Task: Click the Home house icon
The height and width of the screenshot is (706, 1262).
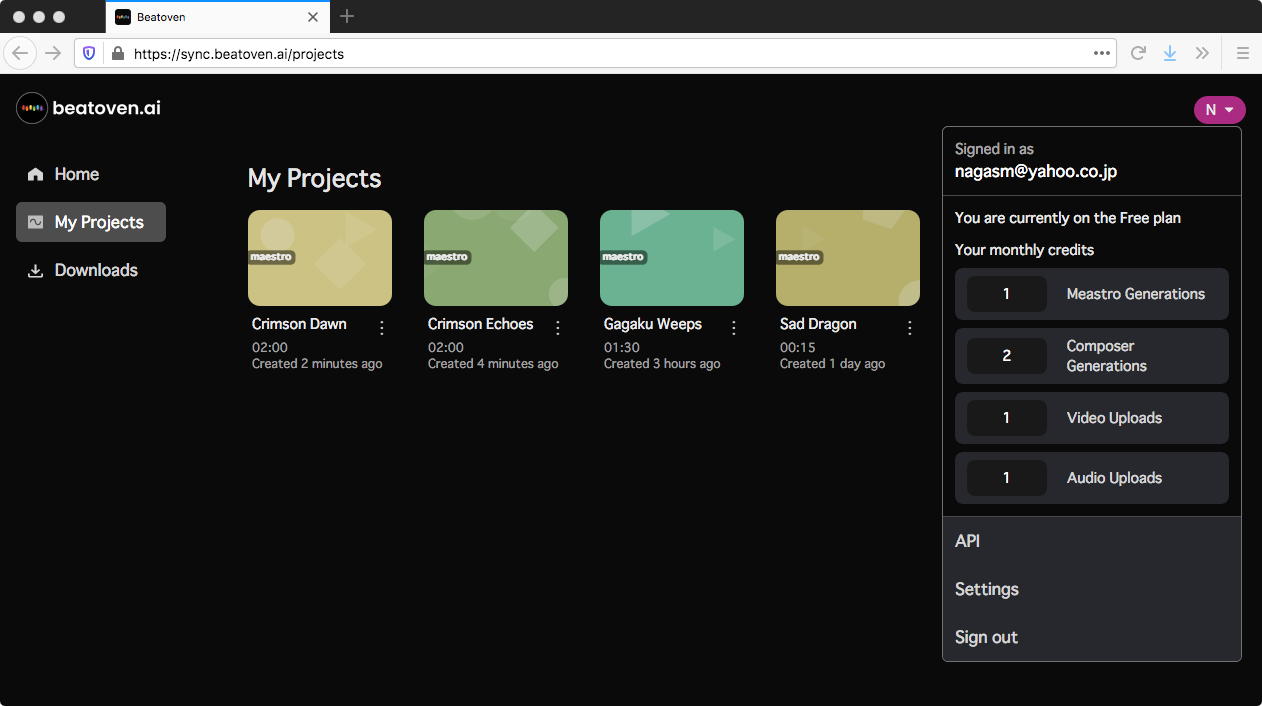Action: [x=36, y=174]
